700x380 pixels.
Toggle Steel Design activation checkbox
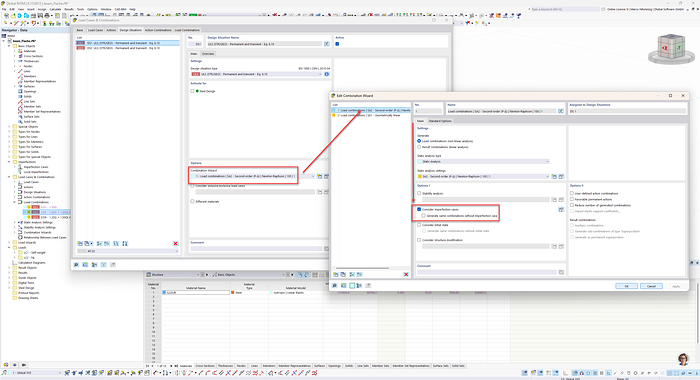point(192,91)
